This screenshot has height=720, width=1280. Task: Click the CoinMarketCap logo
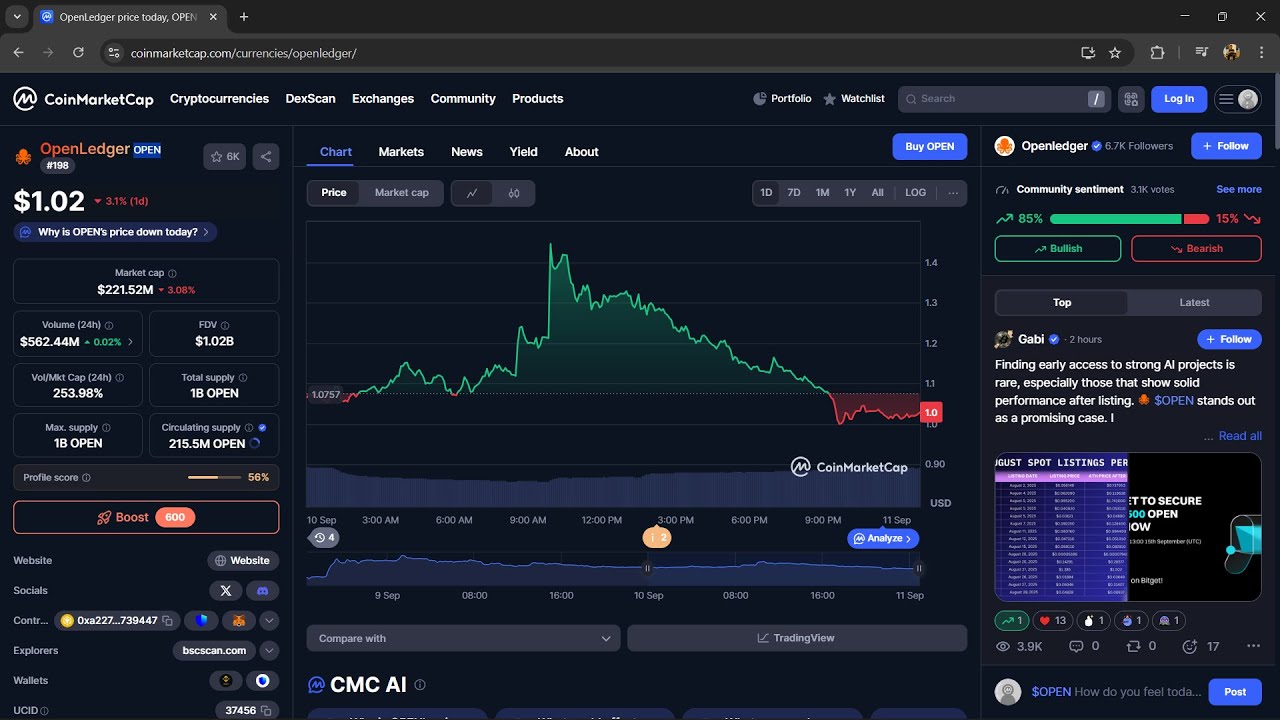pos(83,99)
